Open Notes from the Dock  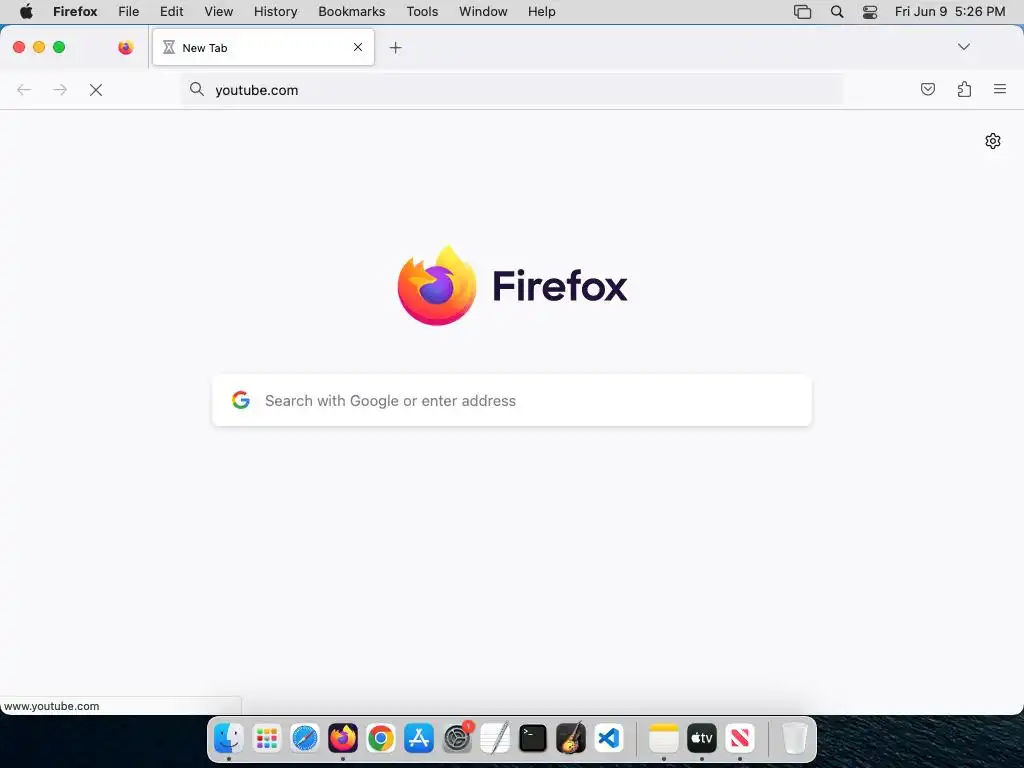coord(664,739)
